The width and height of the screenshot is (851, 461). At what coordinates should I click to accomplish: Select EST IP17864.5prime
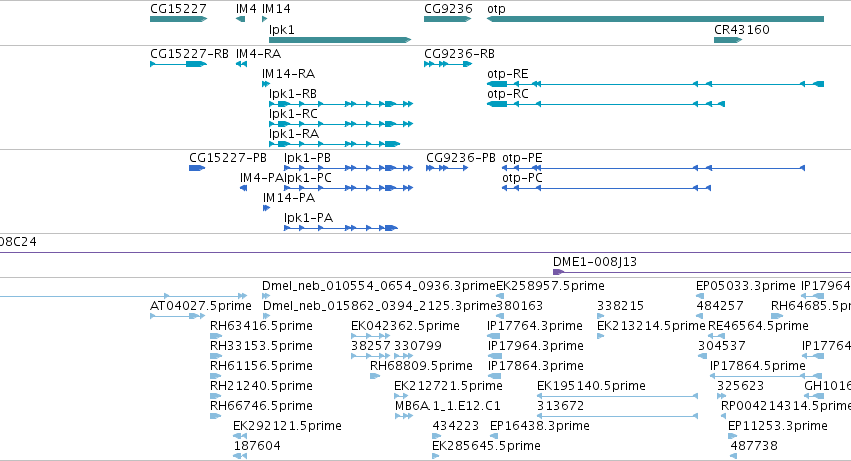point(758,367)
